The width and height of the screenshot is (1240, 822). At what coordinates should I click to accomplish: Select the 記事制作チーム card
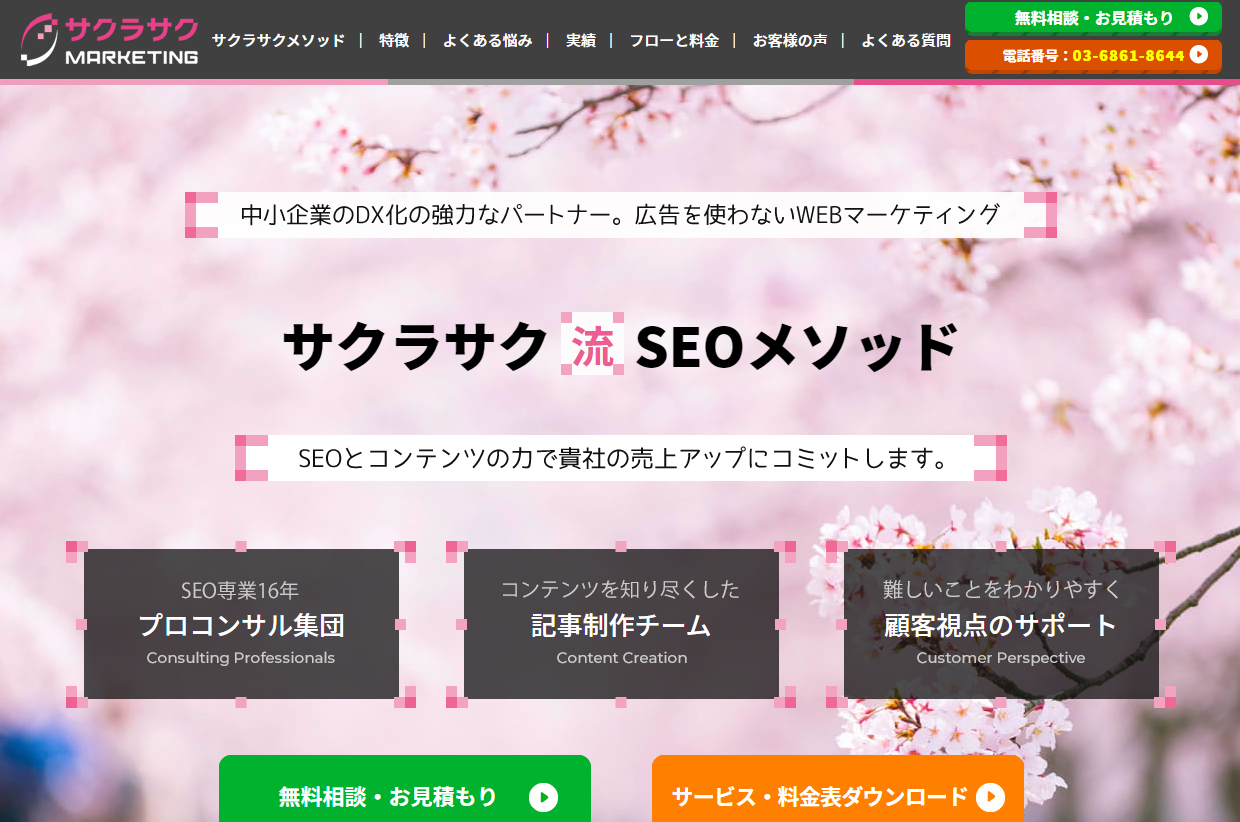coord(621,624)
